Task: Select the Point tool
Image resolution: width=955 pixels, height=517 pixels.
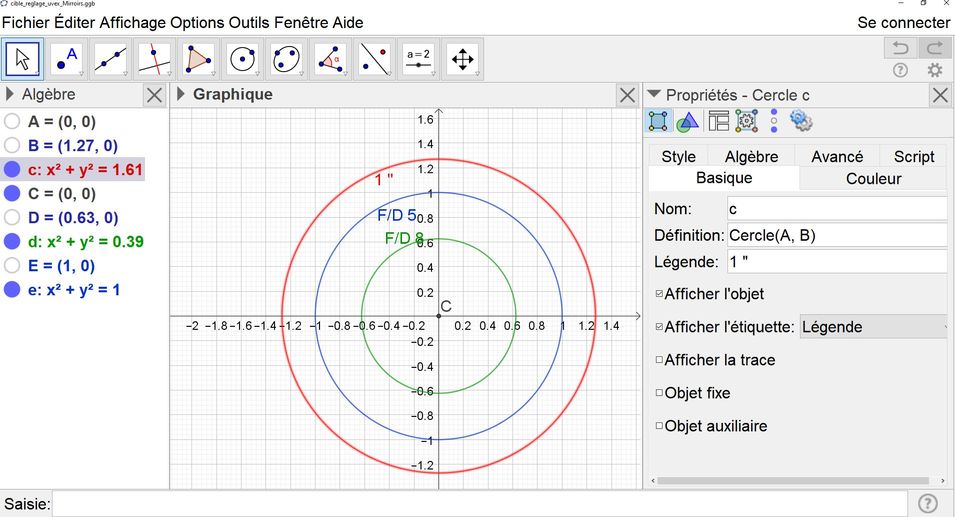Action: pos(66,60)
